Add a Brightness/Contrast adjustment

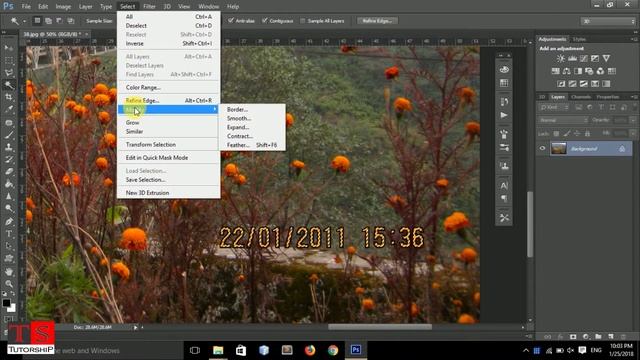pos(561,58)
